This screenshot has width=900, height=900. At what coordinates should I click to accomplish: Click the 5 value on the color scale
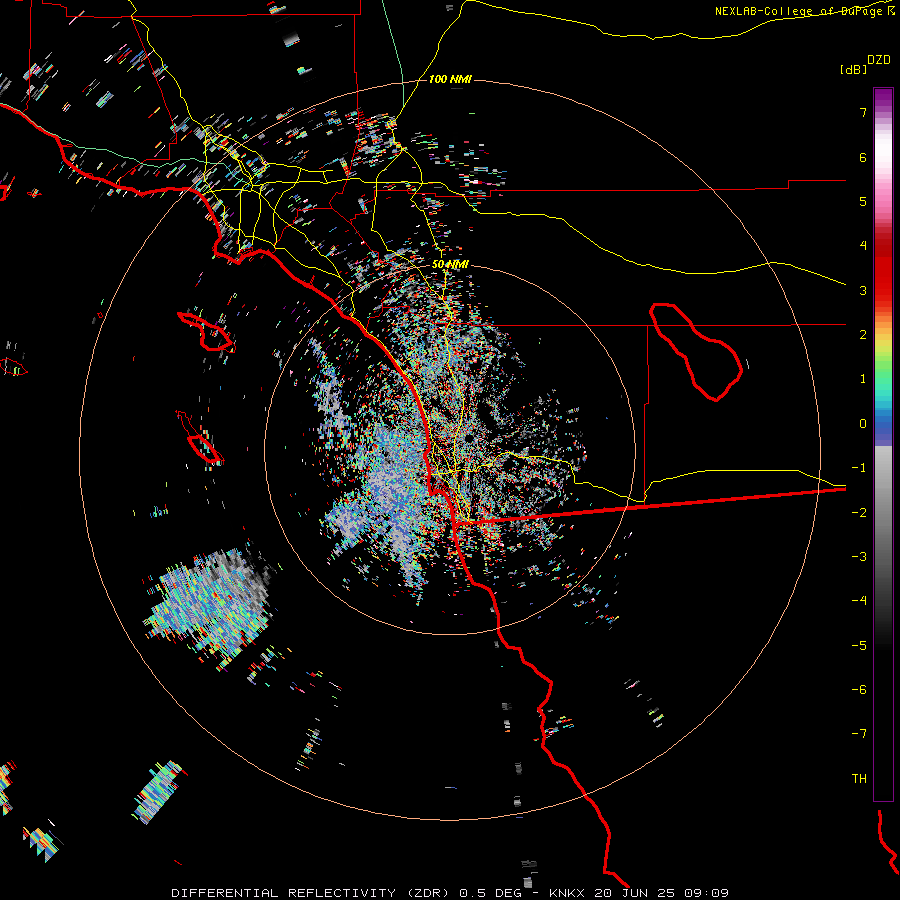[863, 201]
